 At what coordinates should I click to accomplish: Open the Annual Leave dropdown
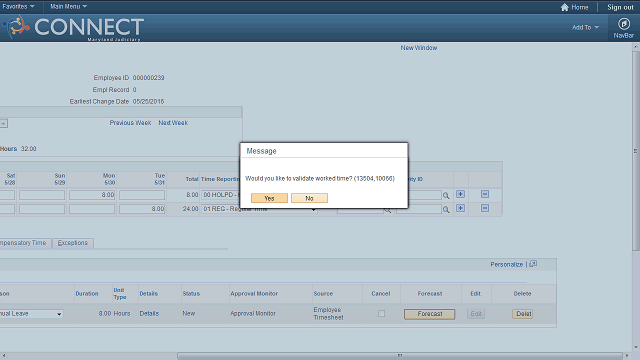click(x=31, y=314)
